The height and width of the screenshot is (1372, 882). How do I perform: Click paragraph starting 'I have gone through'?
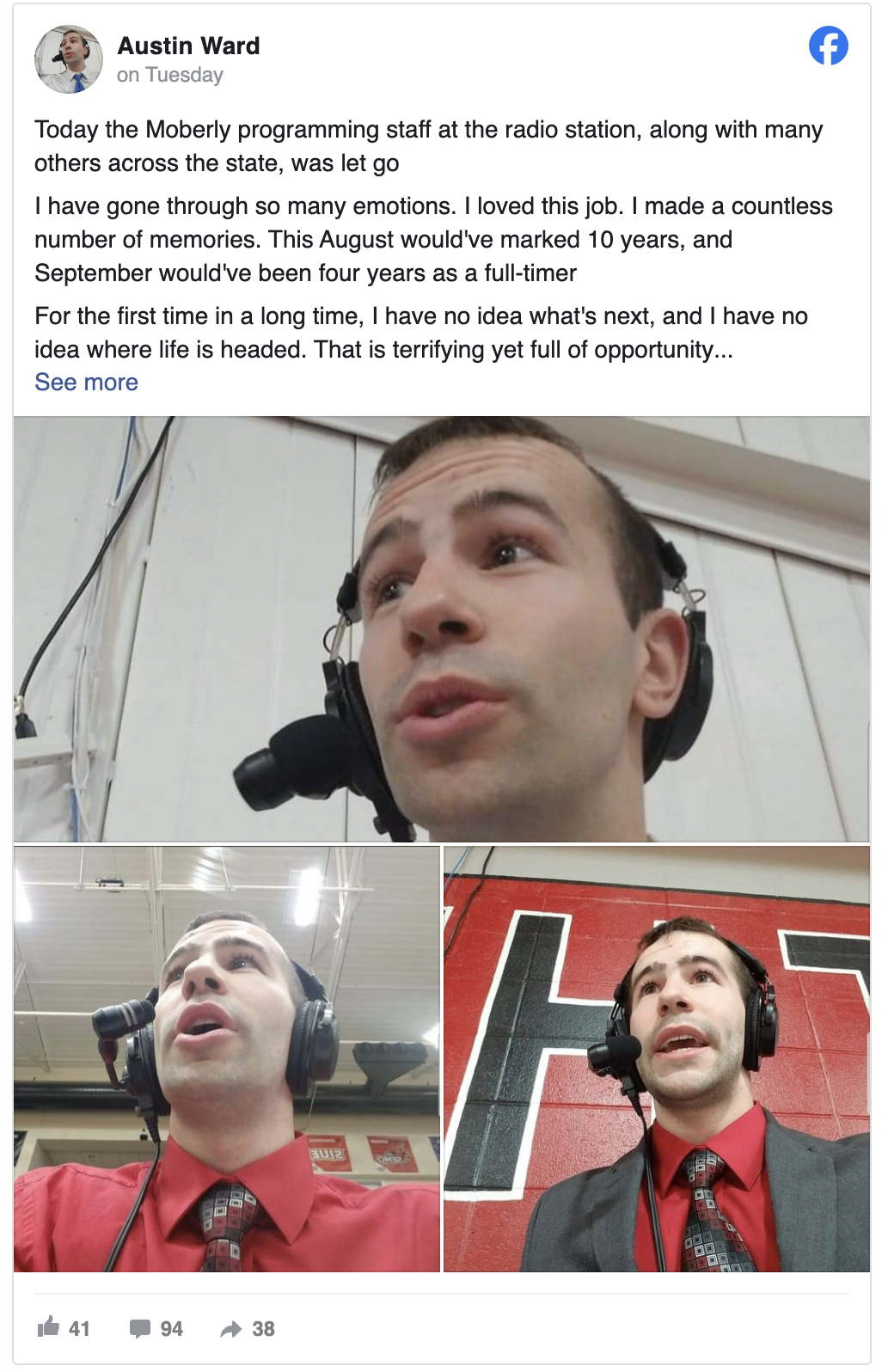434,239
